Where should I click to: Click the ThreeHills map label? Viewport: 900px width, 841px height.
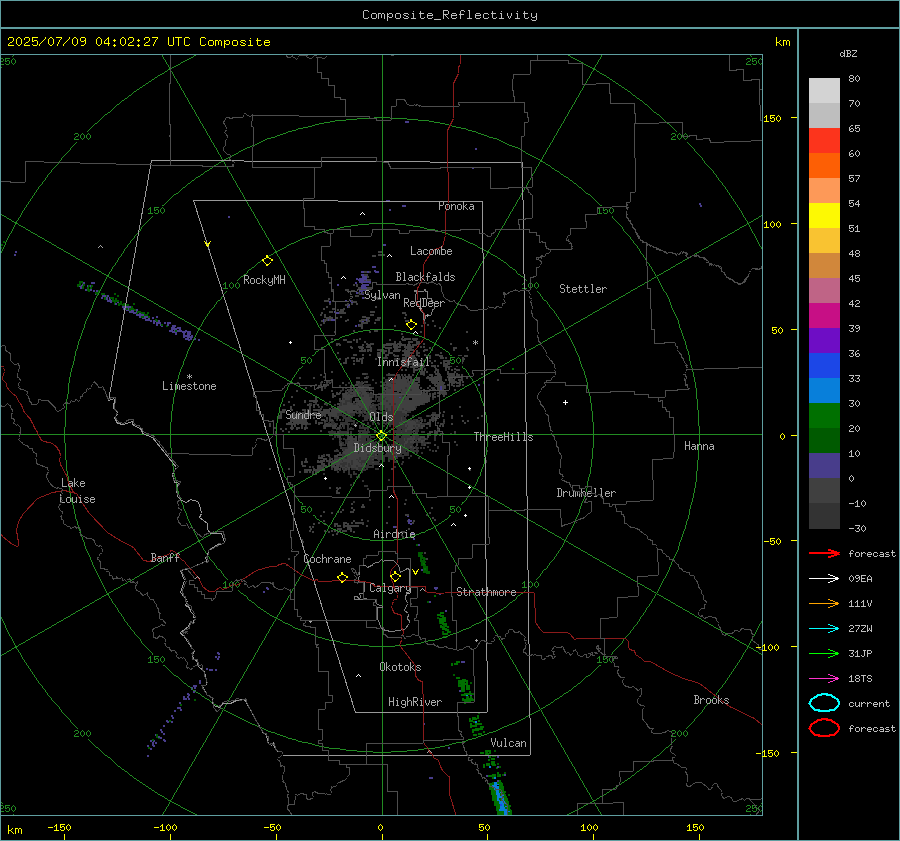[503, 437]
